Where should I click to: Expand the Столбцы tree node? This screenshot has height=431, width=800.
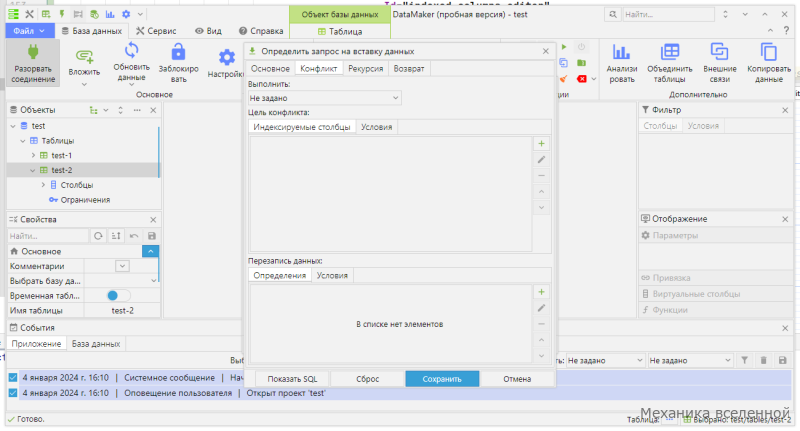[43, 185]
